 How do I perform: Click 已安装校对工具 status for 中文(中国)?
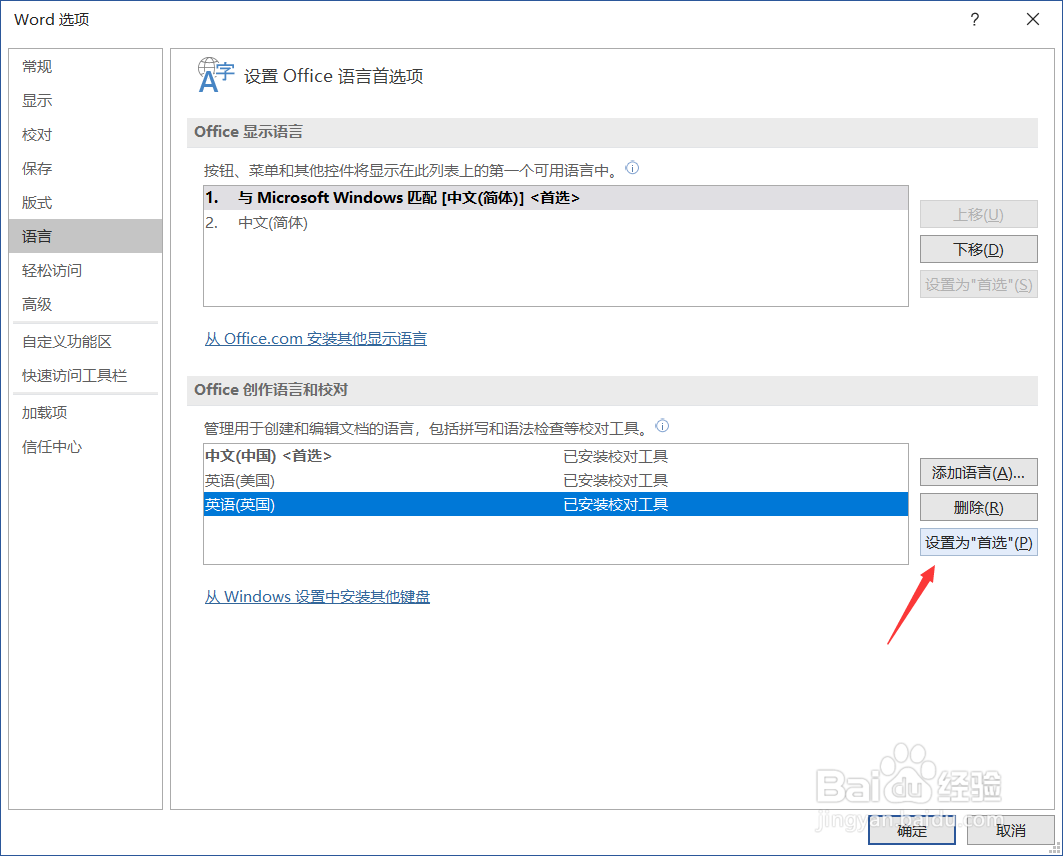pos(616,456)
